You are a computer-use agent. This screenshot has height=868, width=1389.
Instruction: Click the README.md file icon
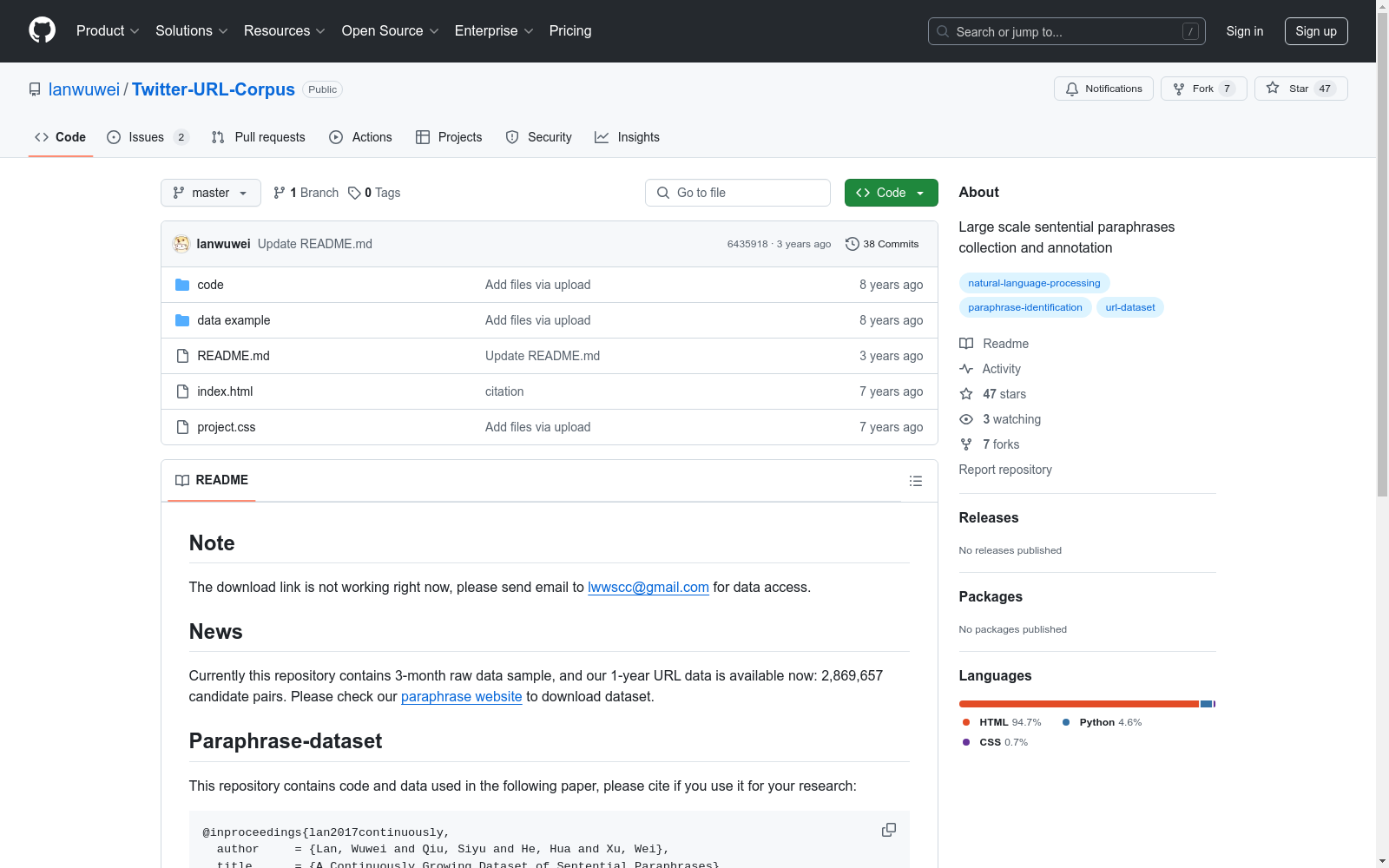(182, 356)
